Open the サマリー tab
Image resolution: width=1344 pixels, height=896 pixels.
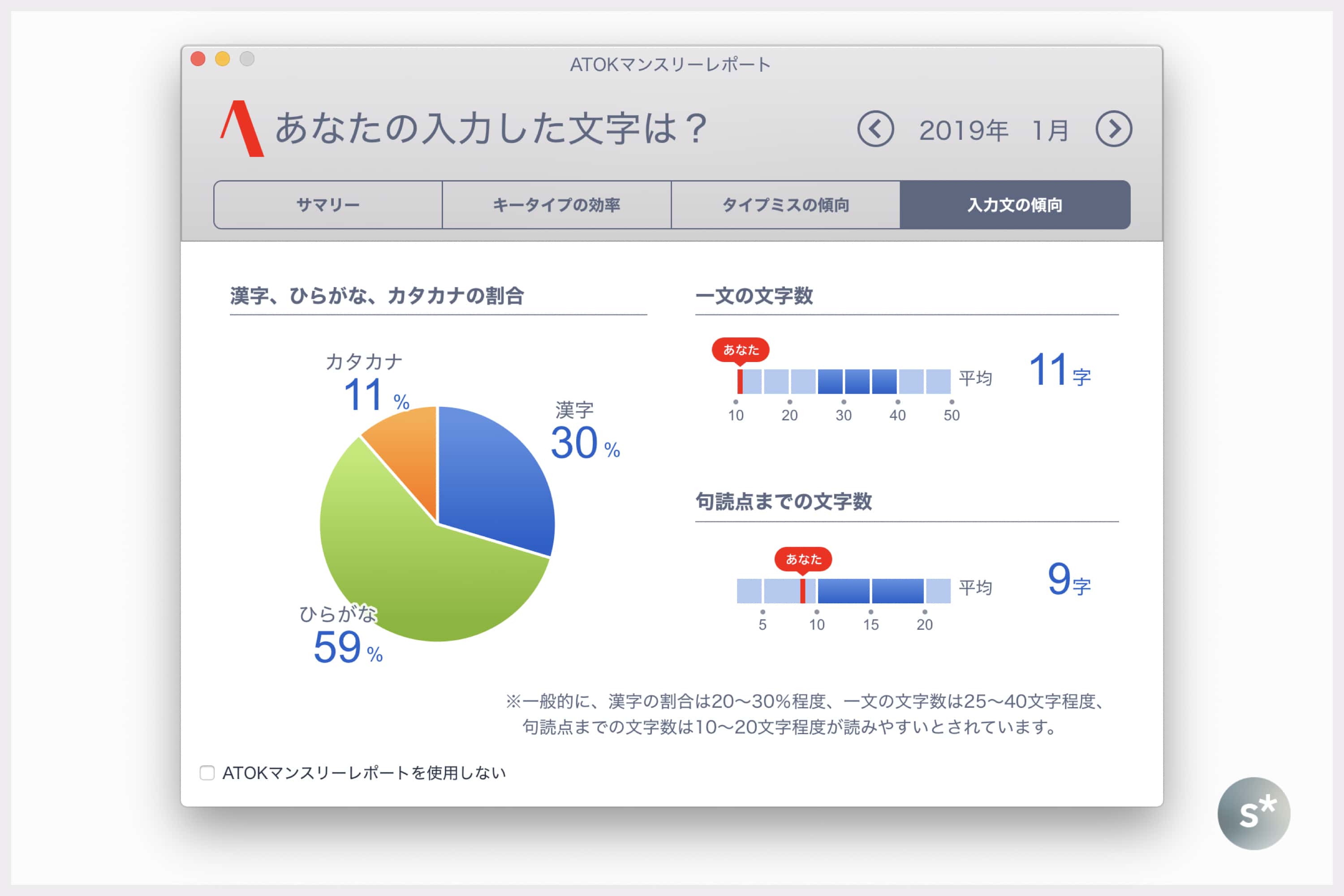coord(328,205)
